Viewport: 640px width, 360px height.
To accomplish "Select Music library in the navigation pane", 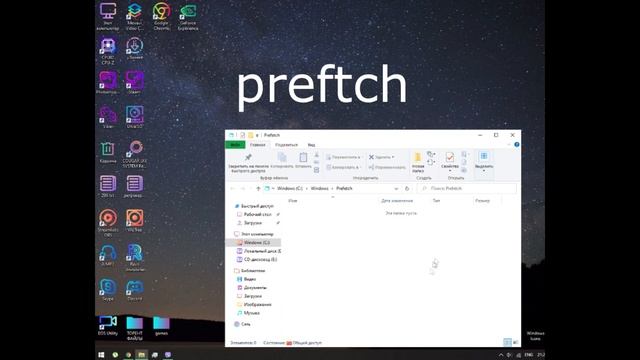I will [249, 313].
